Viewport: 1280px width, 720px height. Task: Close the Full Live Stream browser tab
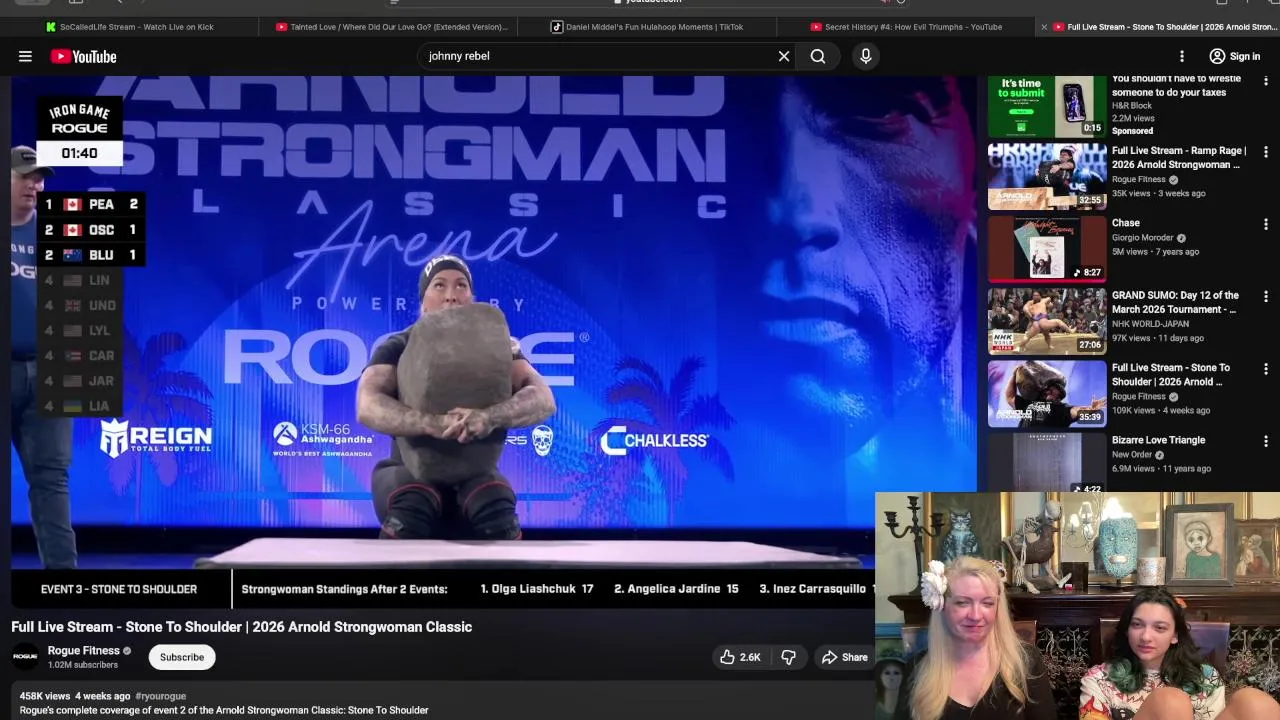coord(1044,27)
